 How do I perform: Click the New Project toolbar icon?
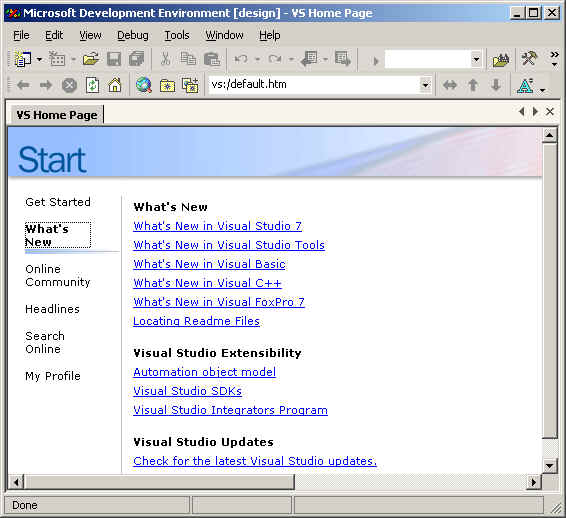(22, 59)
